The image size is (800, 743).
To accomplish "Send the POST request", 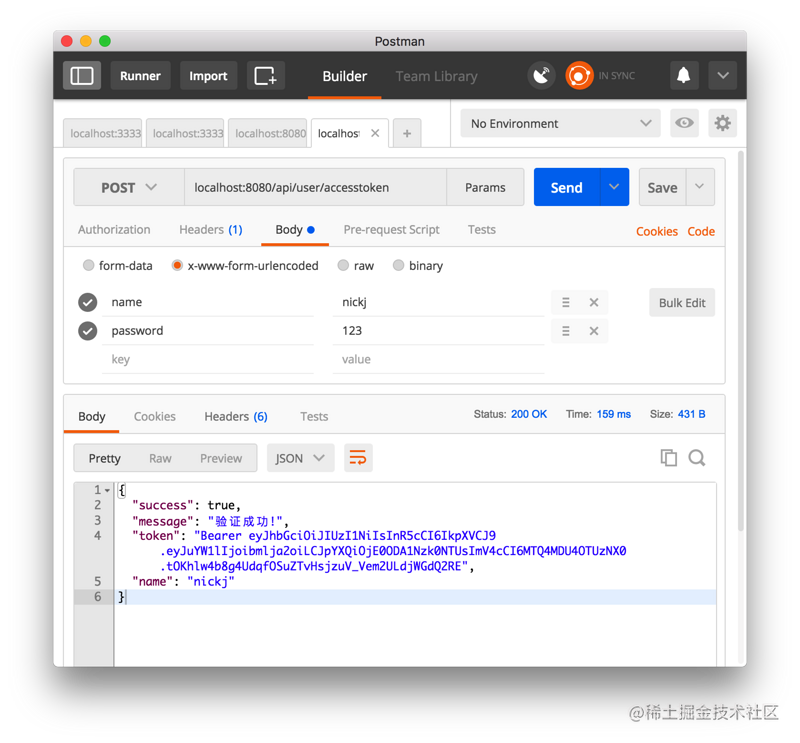I will pos(567,187).
